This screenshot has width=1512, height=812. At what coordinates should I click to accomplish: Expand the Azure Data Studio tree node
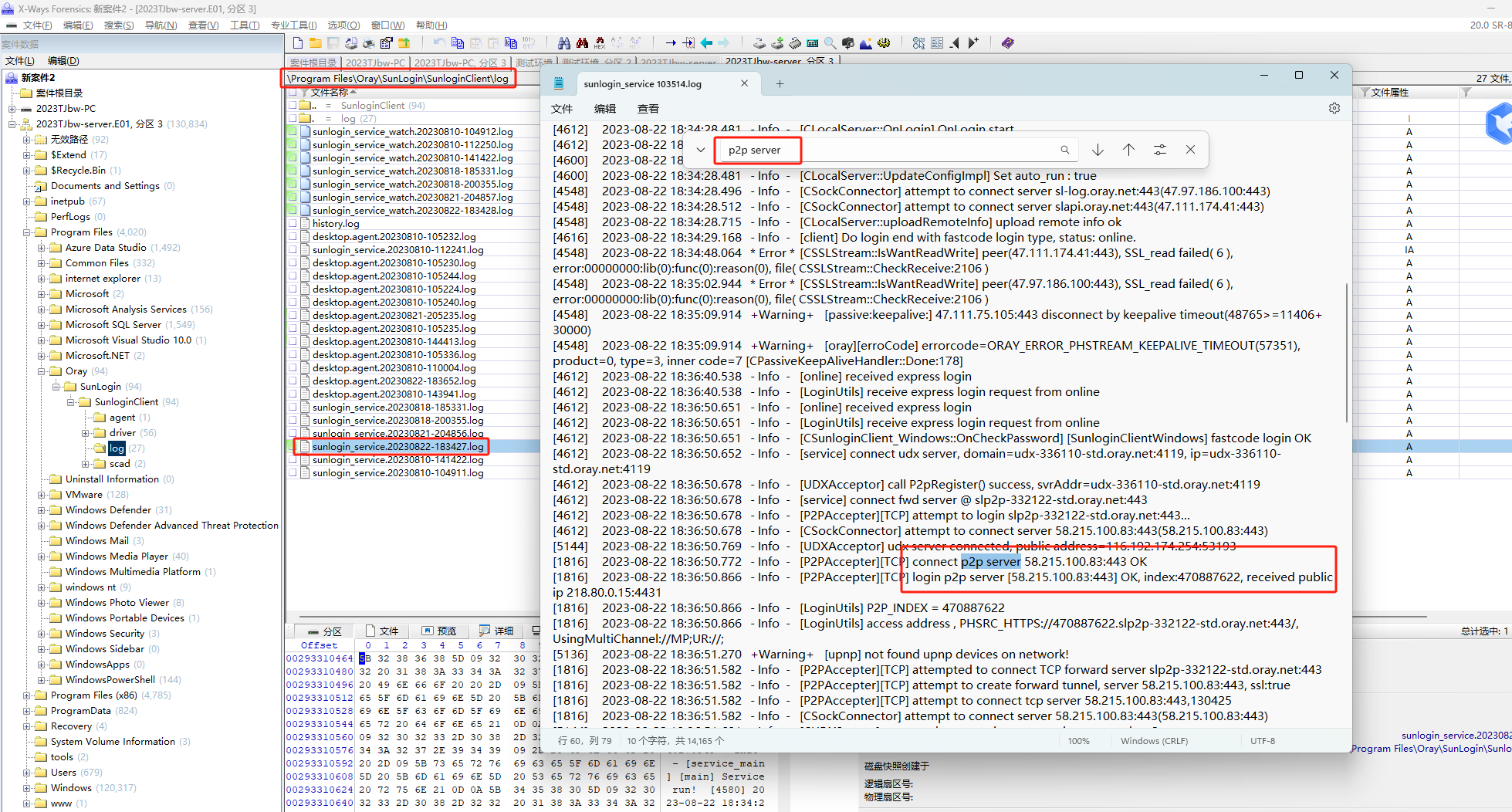pyautogui.click(x=42, y=248)
